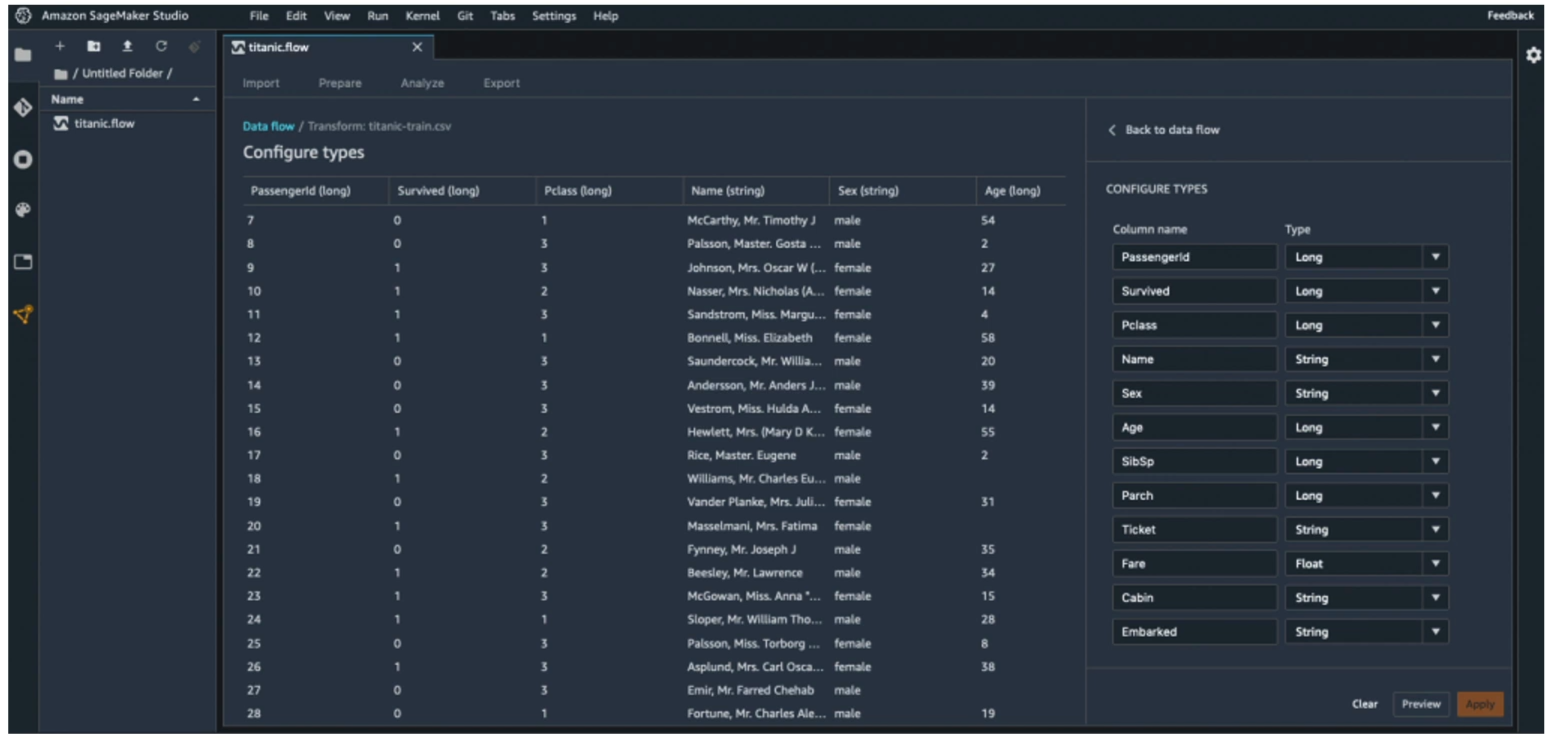Open the Settings menu
The width and height of the screenshot is (1552, 740).
[554, 16]
